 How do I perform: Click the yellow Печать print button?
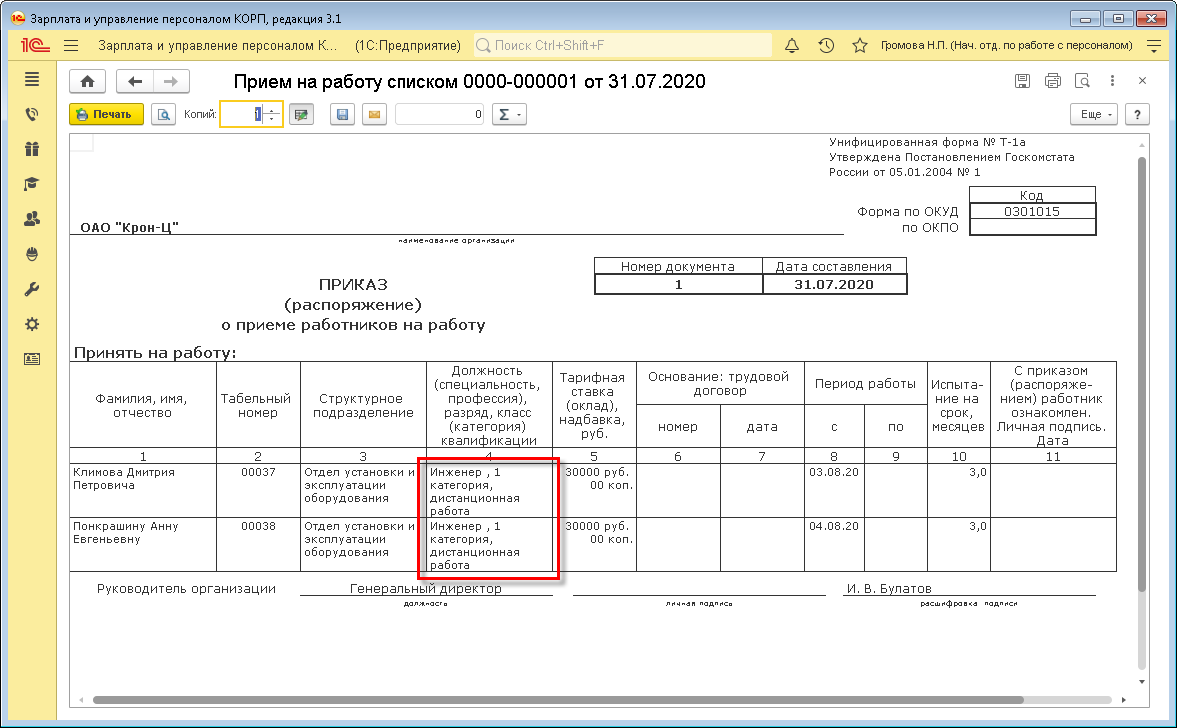pos(106,114)
